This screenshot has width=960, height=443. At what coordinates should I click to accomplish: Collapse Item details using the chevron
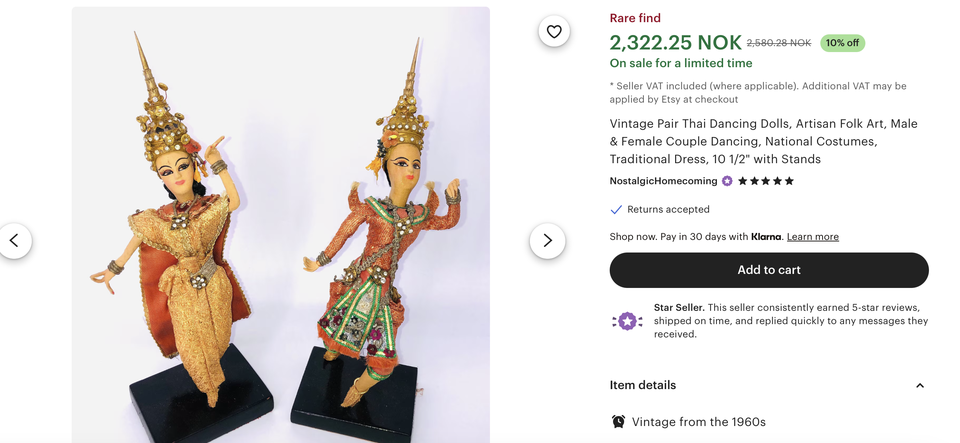(x=920, y=385)
